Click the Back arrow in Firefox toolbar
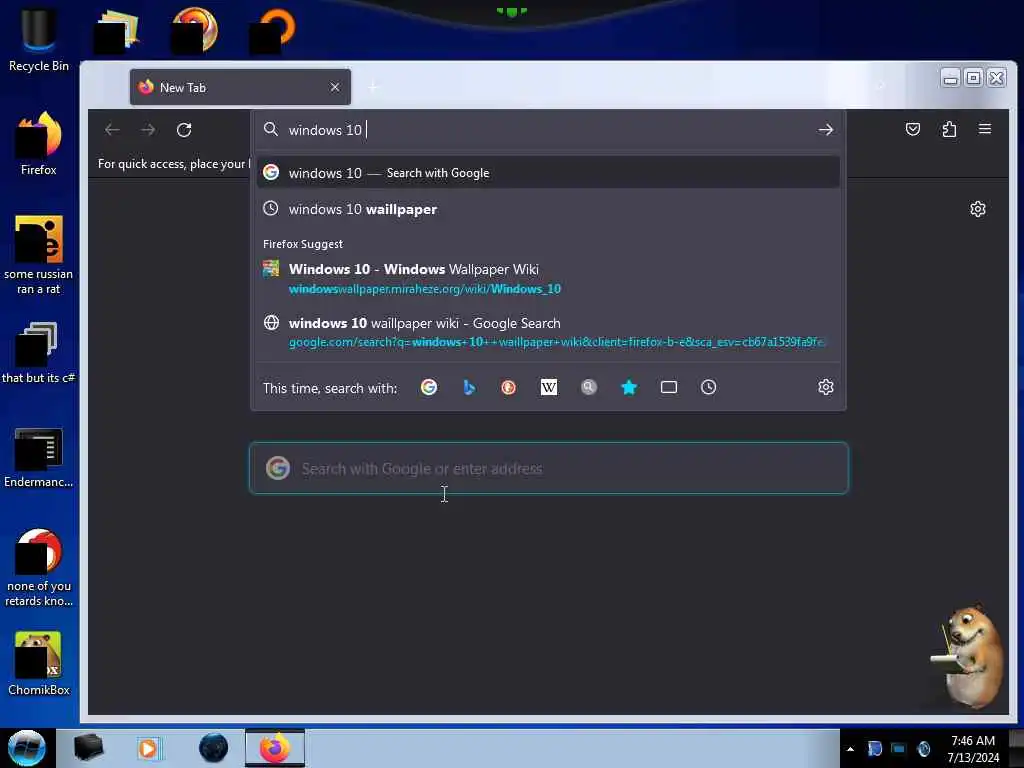Image resolution: width=1024 pixels, height=768 pixels. click(112, 130)
